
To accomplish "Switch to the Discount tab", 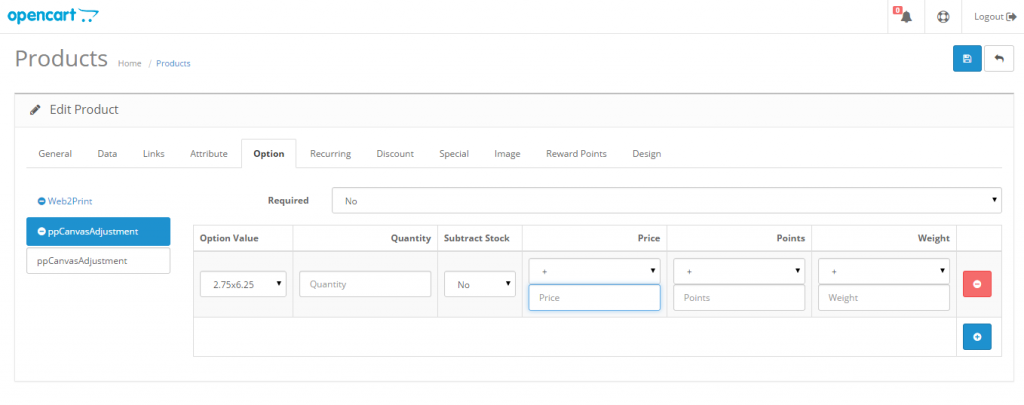I will point(395,154).
